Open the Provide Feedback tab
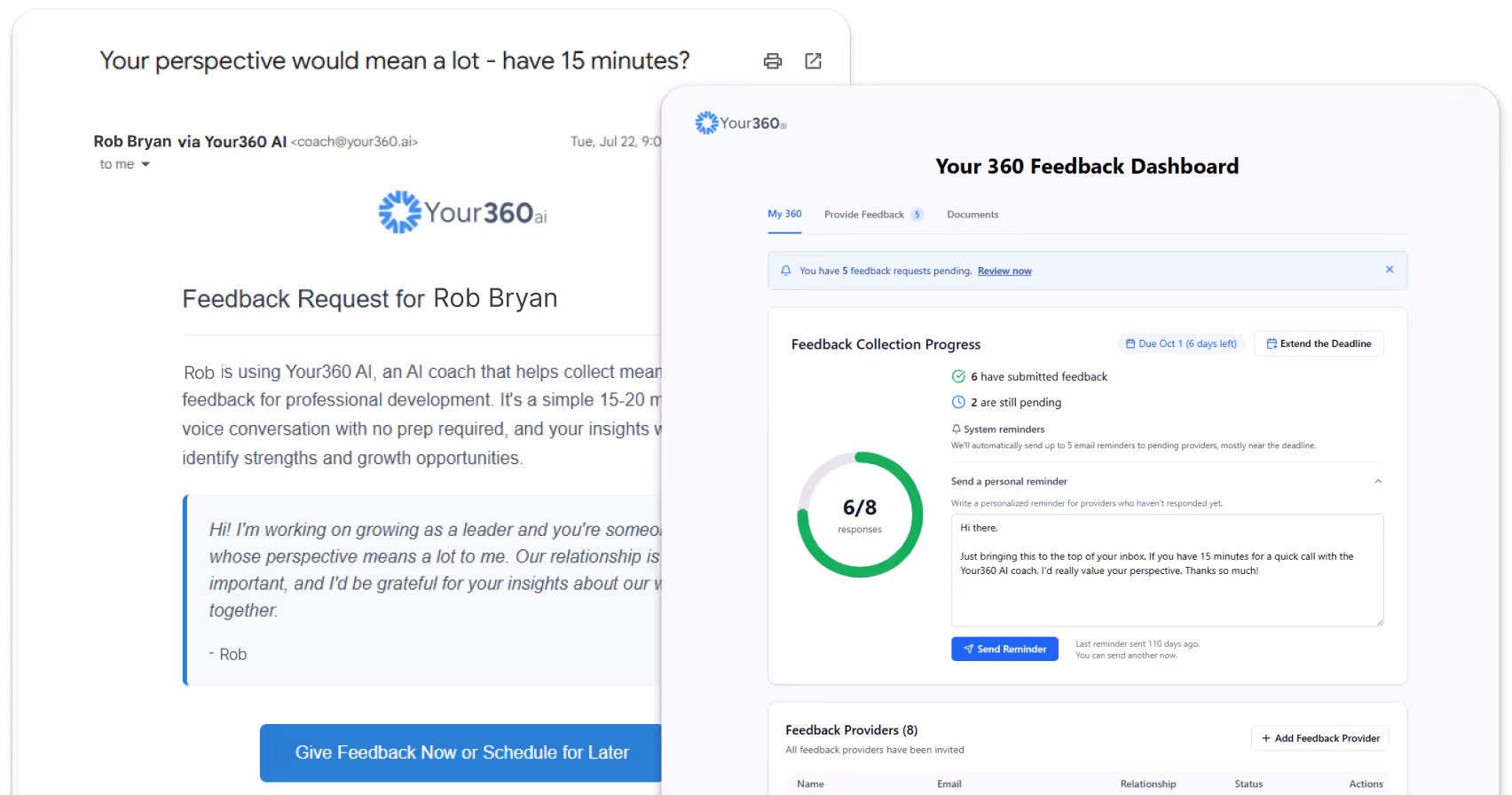This screenshot has width=1512, height=795. 864,215
